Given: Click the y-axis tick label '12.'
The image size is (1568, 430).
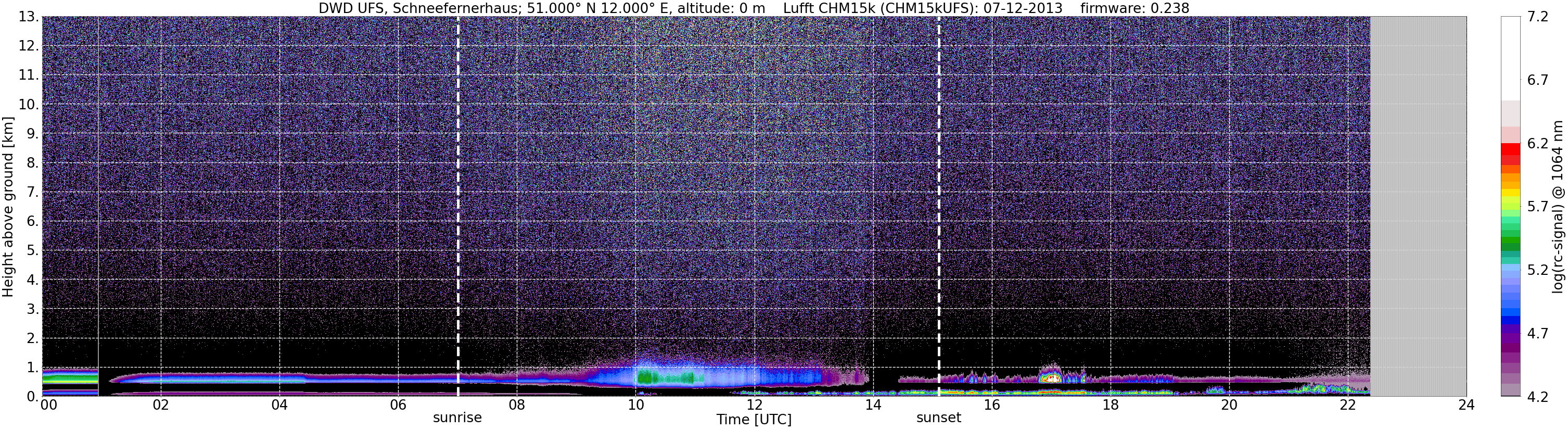Looking at the screenshot, I should 29,46.
